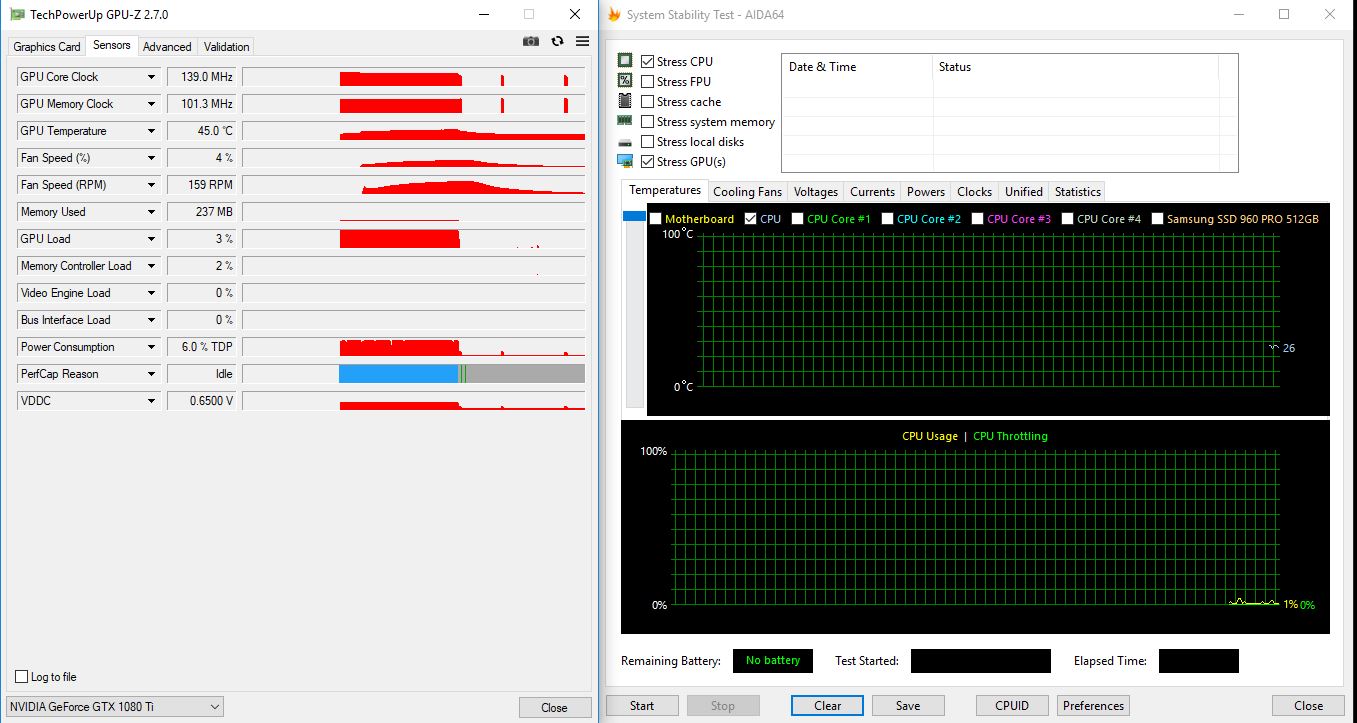Click the Stress FPU percent icon
Viewport: 1357px width, 723px height.
coord(625,81)
